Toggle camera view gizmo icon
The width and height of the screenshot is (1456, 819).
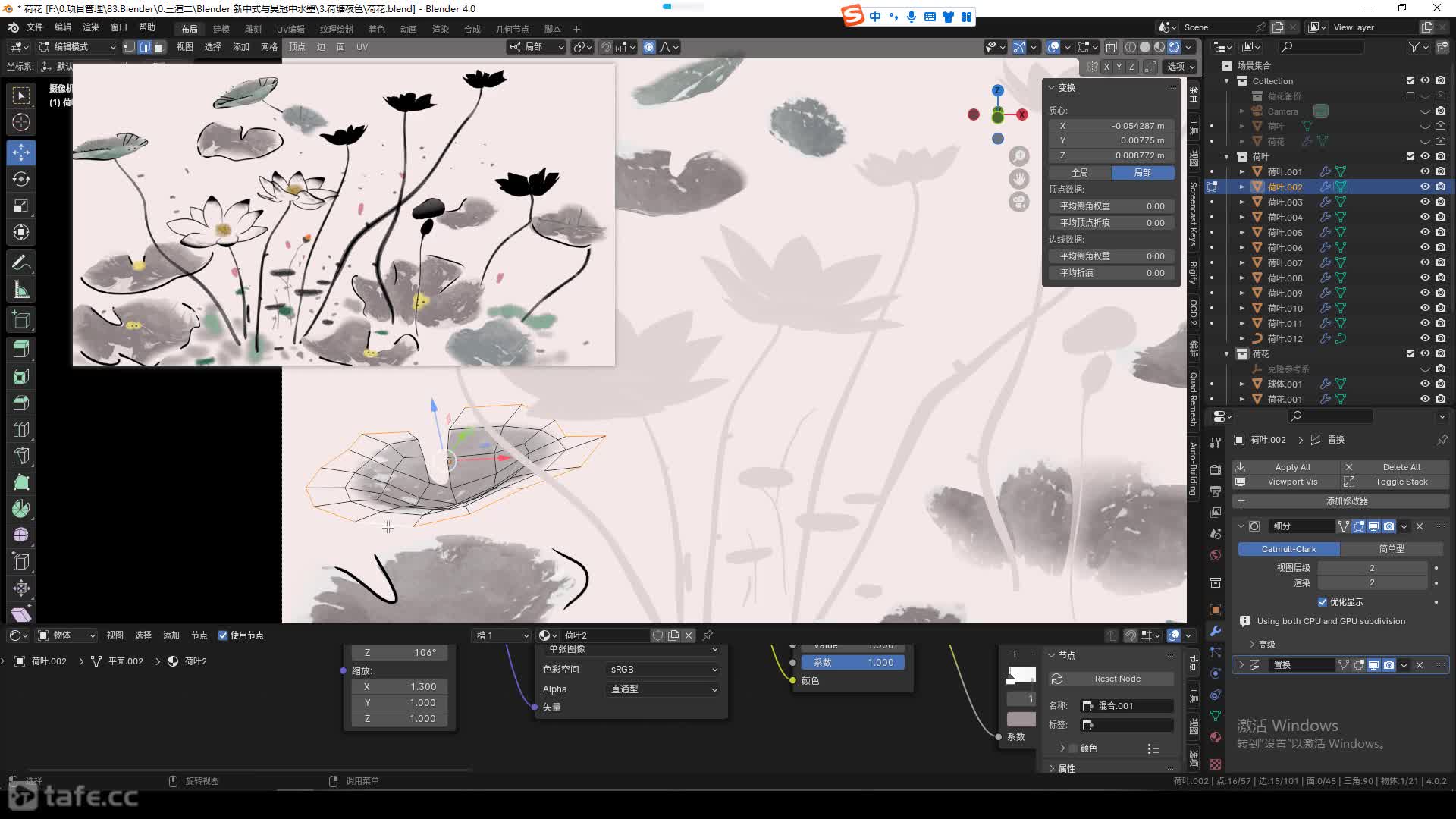[x=1019, y=202]
